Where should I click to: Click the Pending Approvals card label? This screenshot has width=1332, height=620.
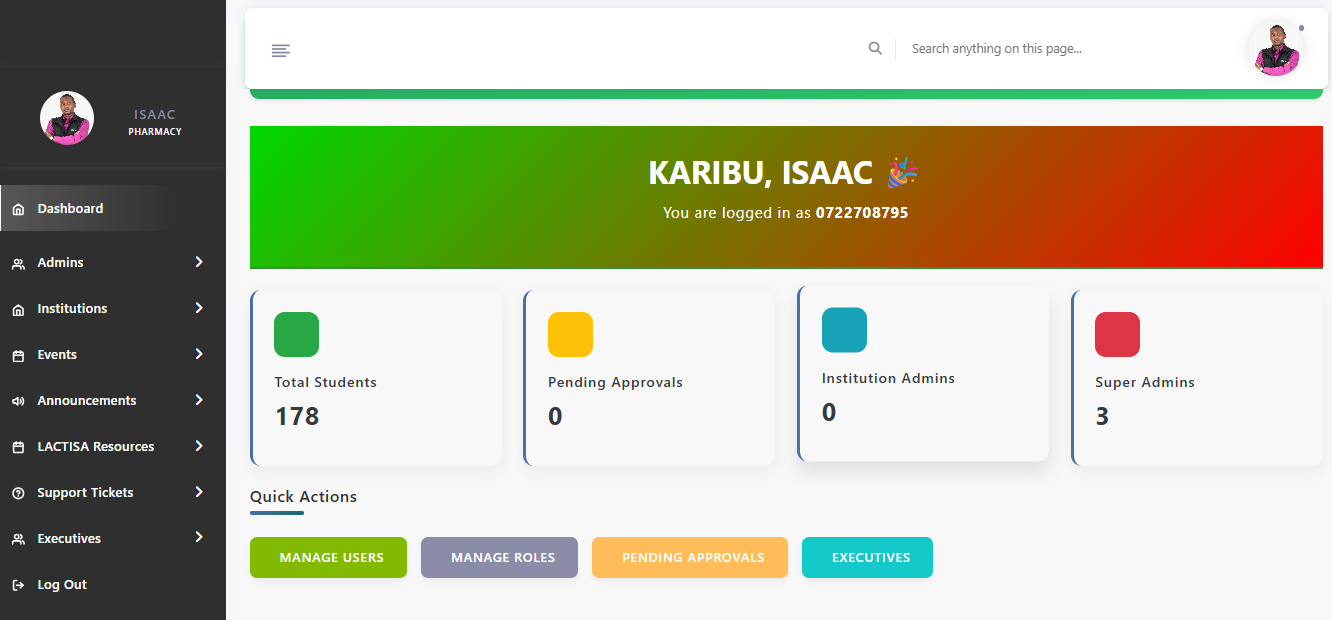615,382
